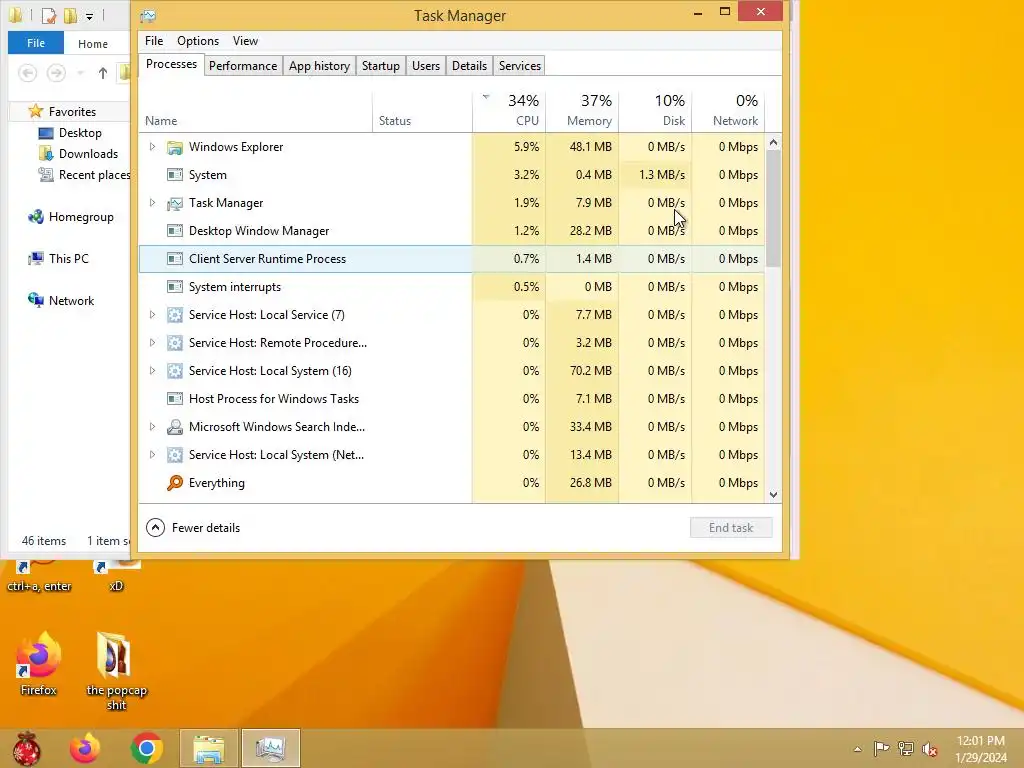
Task: Sort processes by the Name column
Action: [255, 110]
